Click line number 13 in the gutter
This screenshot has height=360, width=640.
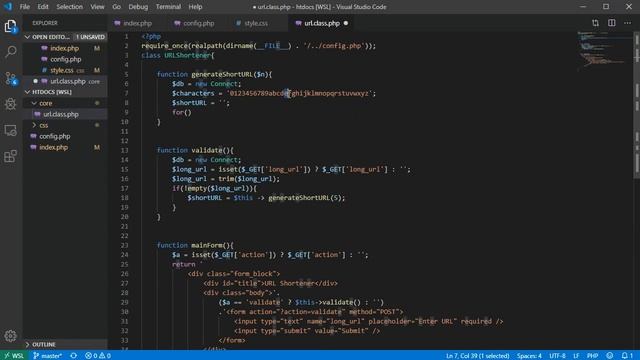tap(124, 150)
